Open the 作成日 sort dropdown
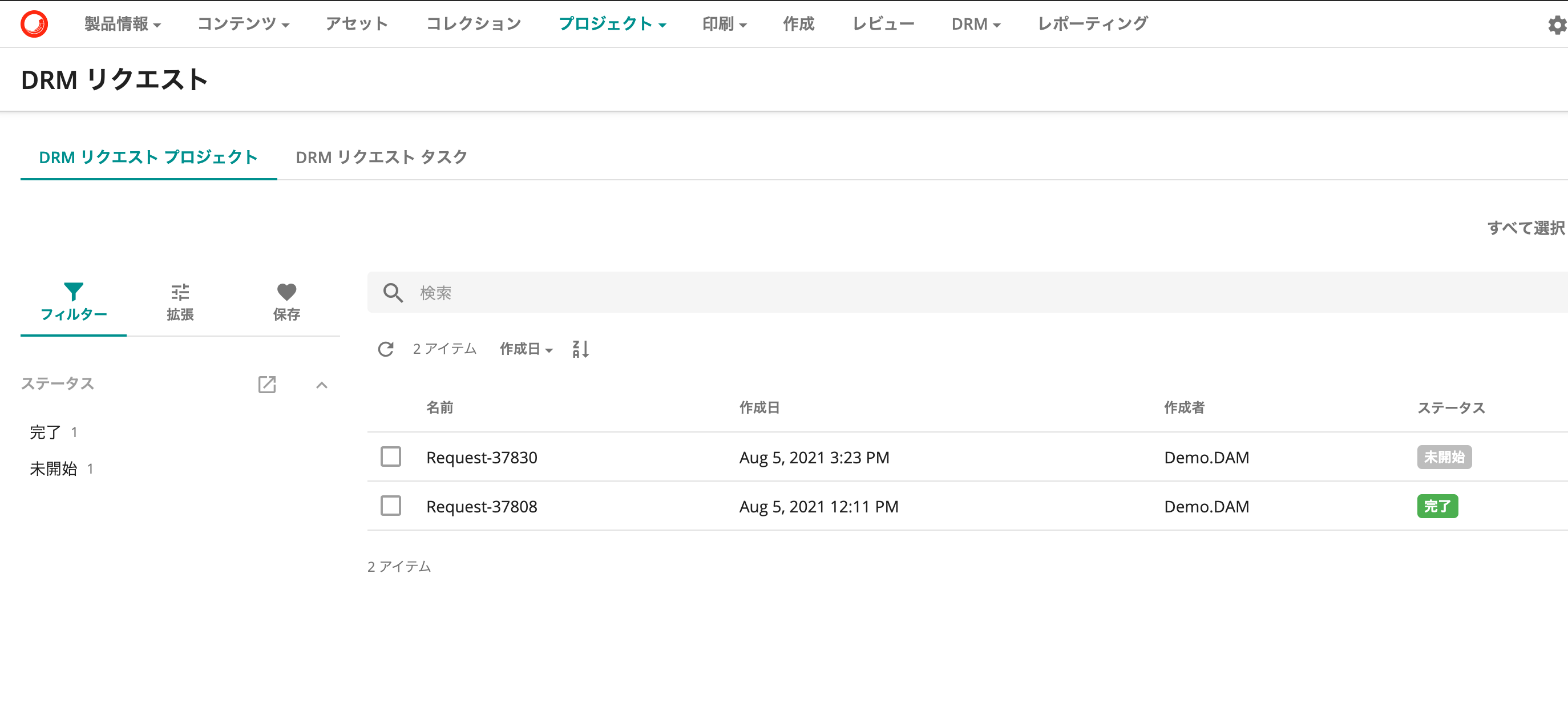 [526, 349]
